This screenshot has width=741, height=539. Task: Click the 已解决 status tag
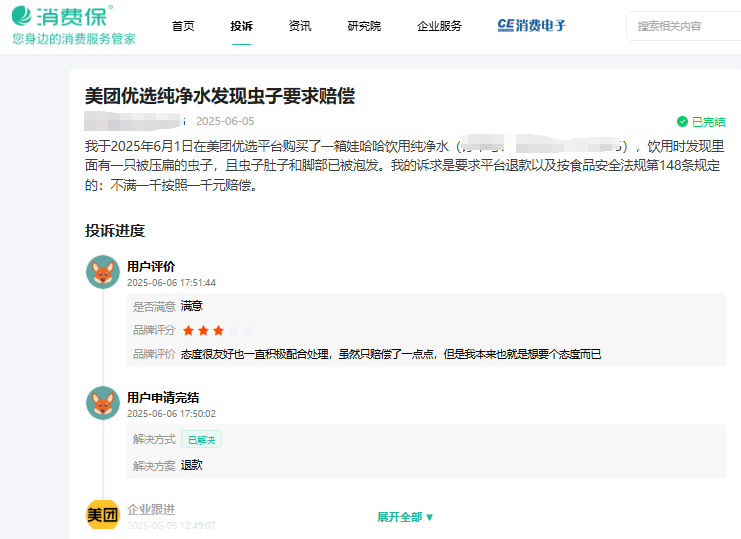pos(201,440)
